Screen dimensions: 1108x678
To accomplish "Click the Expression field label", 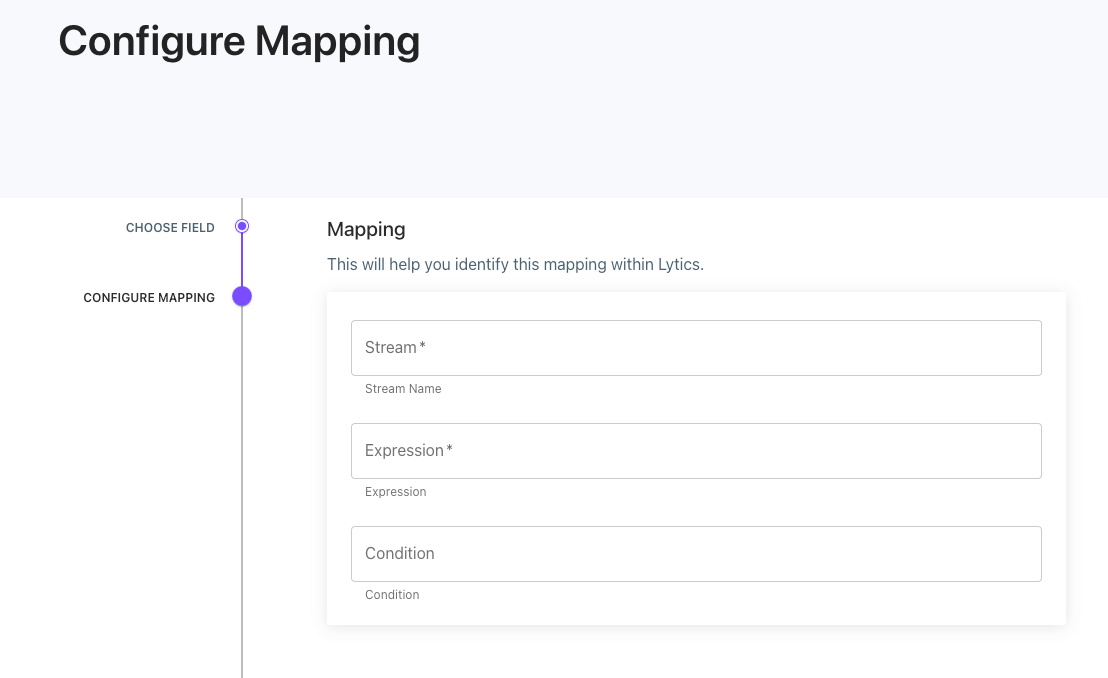I will pyautogui.click(x=405, y=450).
